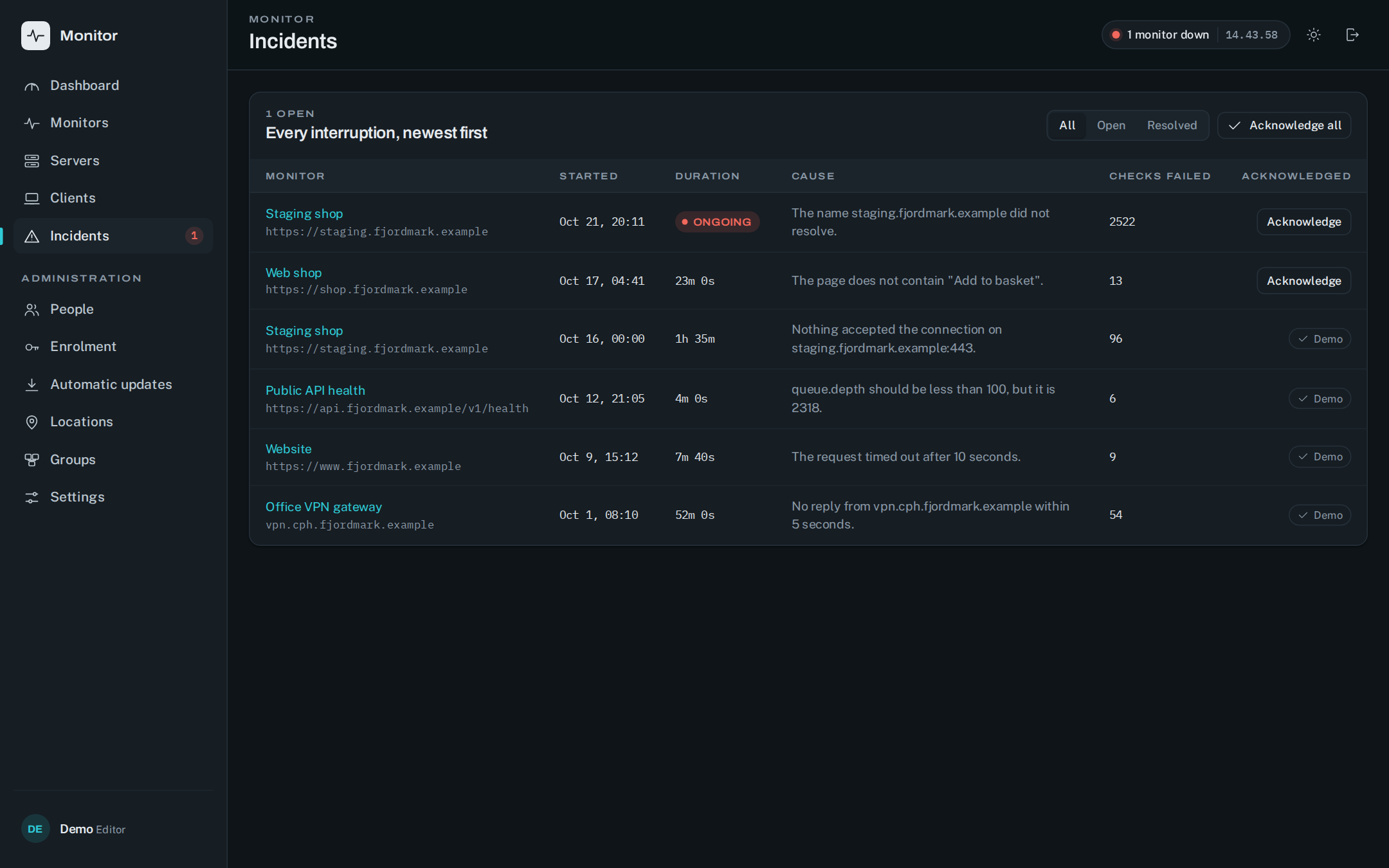Acknowledge the Web shop incident
Image resolution: width=1389 pixels, height=868 pixels.
(1303, 281)
